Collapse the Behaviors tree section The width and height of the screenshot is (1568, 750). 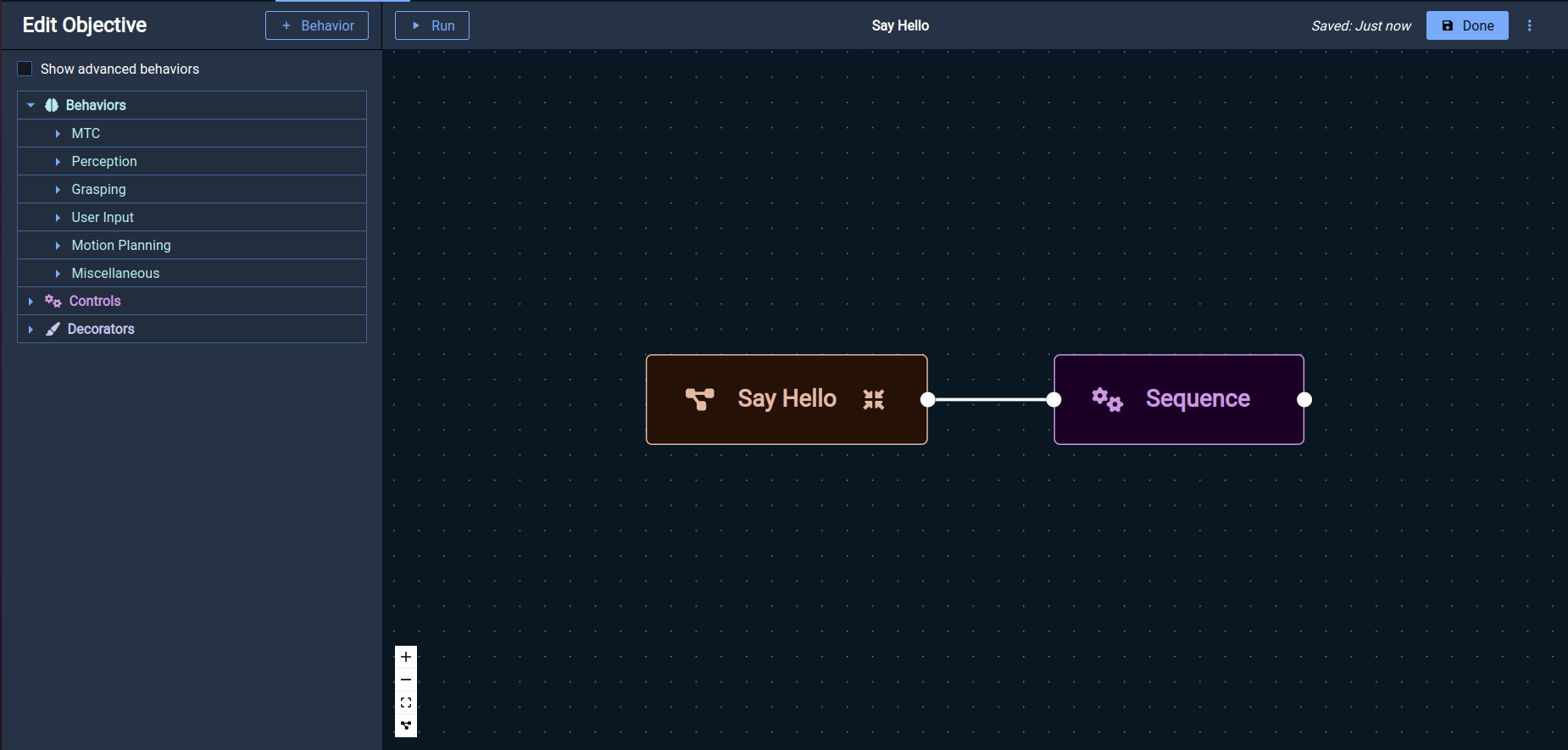(x=31, y=105)
